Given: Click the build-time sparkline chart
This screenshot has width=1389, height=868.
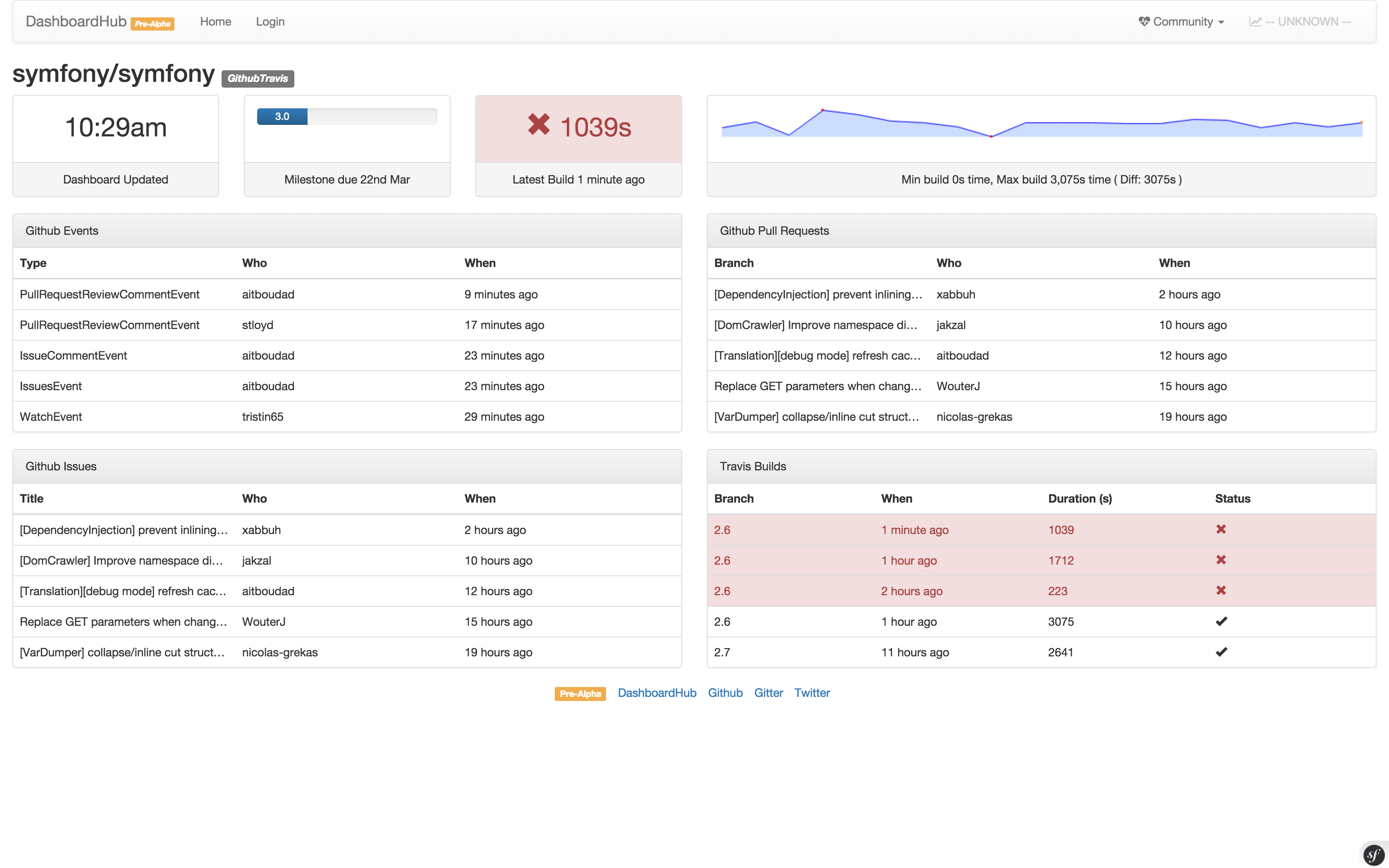Looking at the screenshot, I should (1042, 127).
